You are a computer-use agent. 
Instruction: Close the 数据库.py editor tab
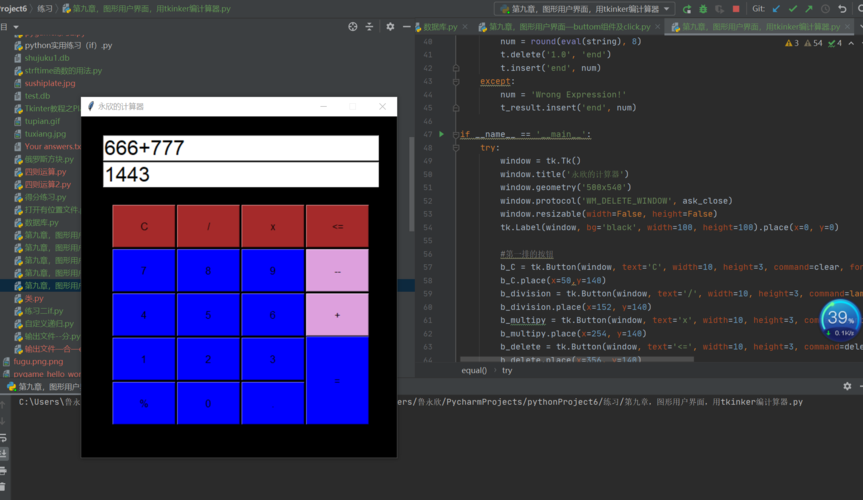465,26
